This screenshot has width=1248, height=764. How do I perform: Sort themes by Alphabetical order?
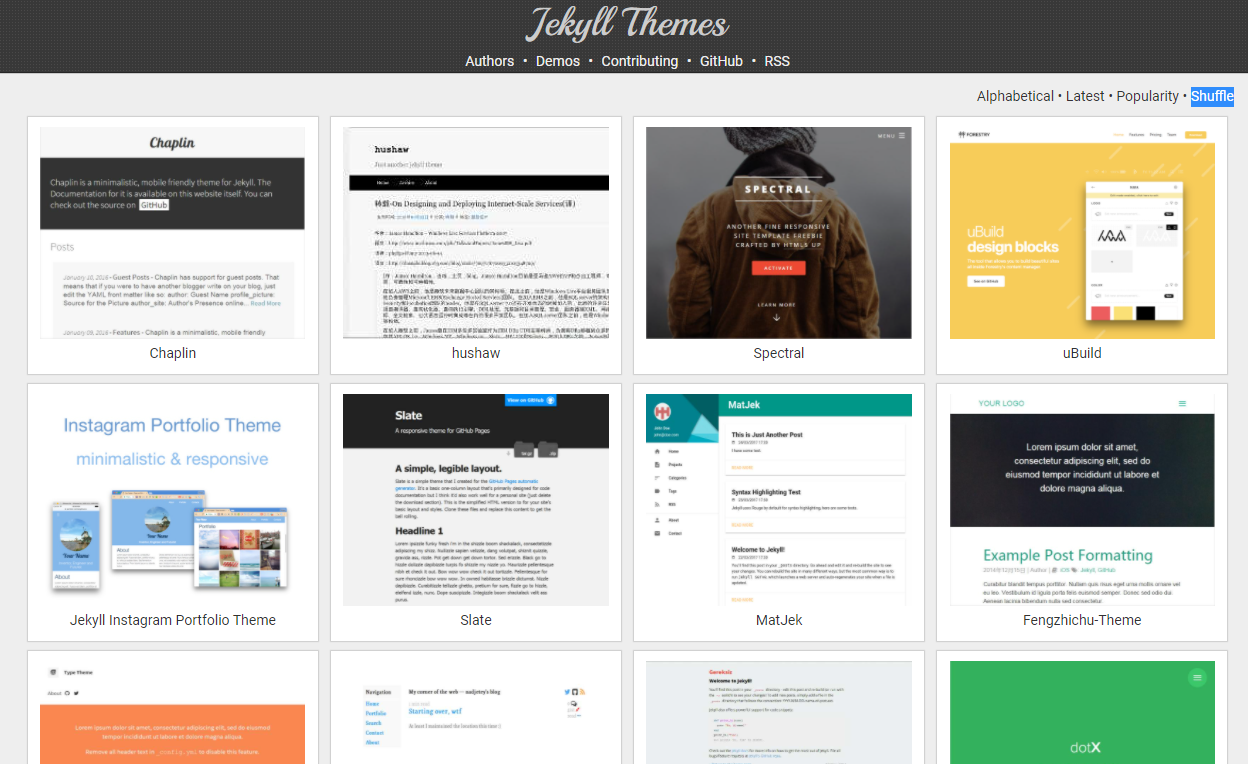pyautogui.click(x=1015, y=96)
